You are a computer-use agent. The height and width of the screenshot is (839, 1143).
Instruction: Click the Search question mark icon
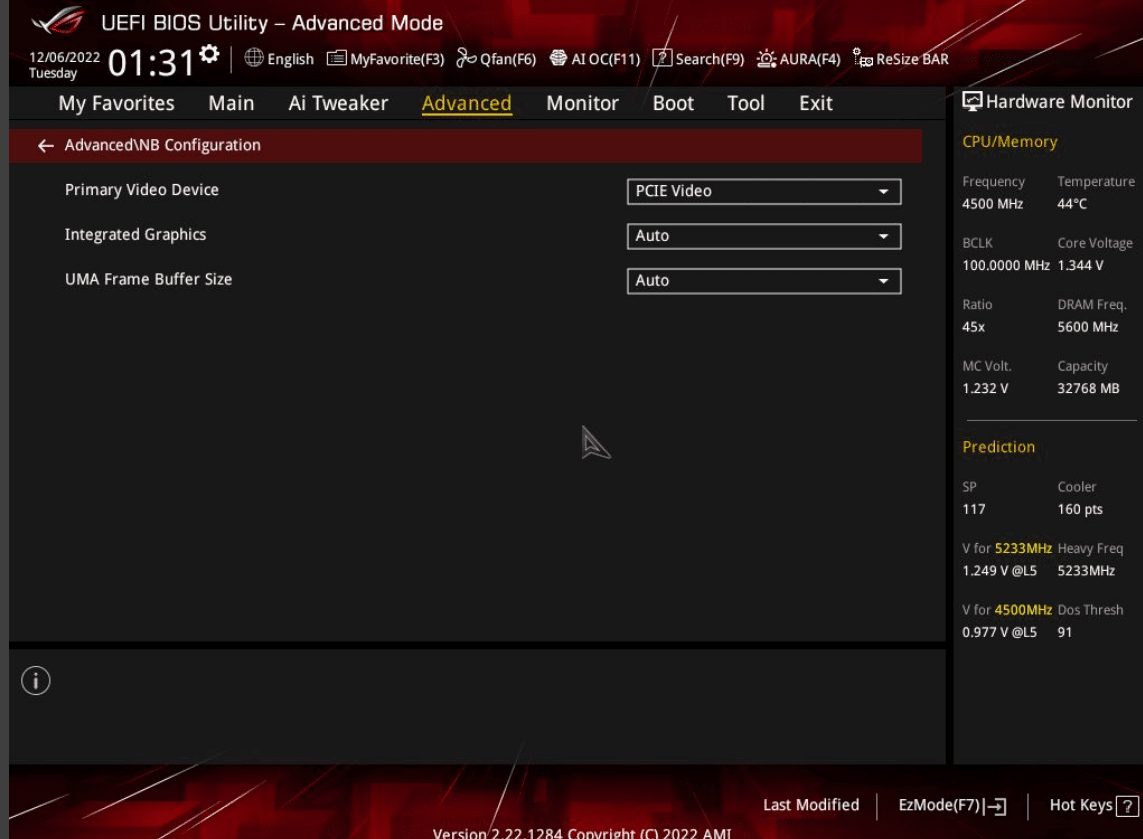(x=662, y=58)
